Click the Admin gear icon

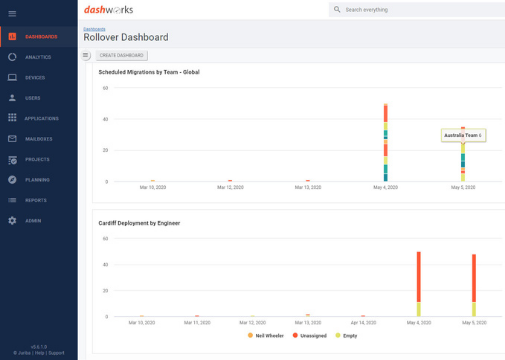12,220
